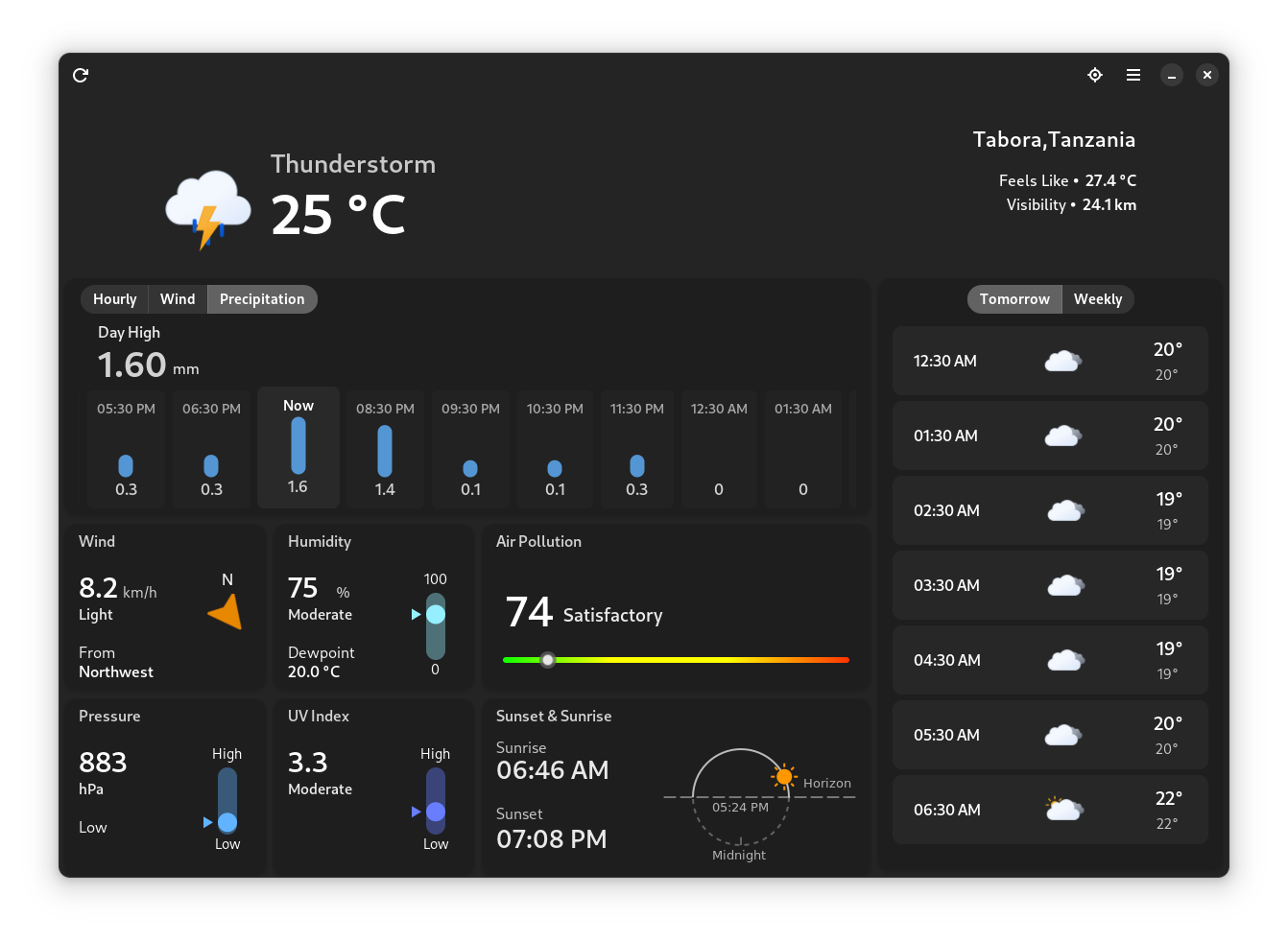This screenshot has height=942, width=1288.
Task: Select the 12:30 AM precipitation card
Action: point(719,448)
